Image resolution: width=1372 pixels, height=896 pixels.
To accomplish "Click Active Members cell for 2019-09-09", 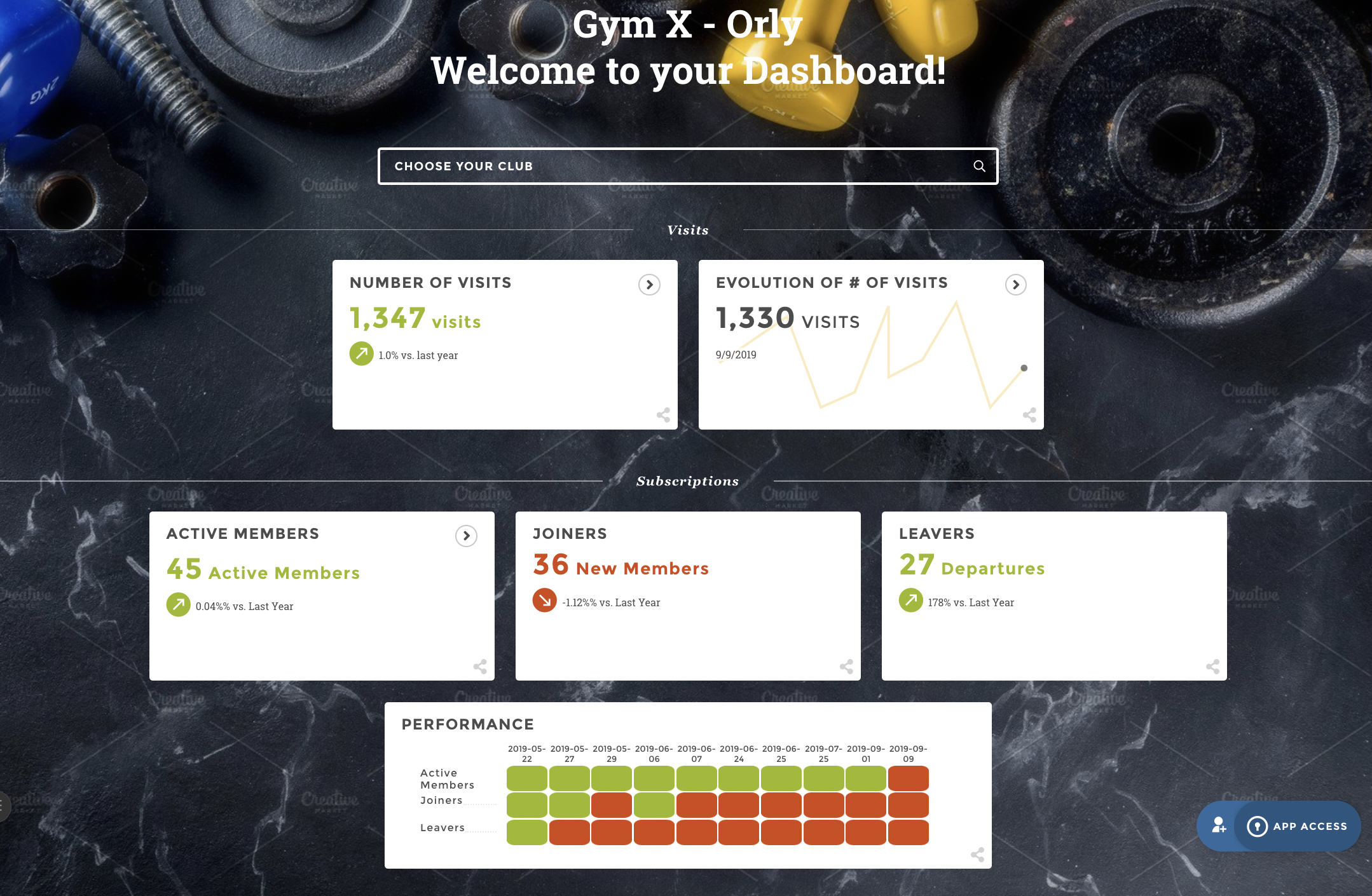I will click(908, 778).
